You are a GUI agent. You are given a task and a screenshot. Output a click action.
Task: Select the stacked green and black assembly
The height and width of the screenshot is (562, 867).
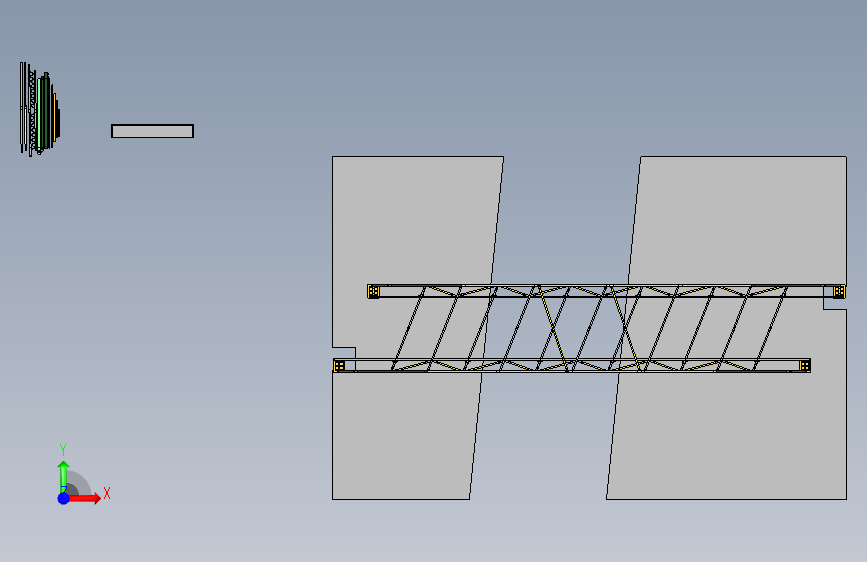pos(40,109)
